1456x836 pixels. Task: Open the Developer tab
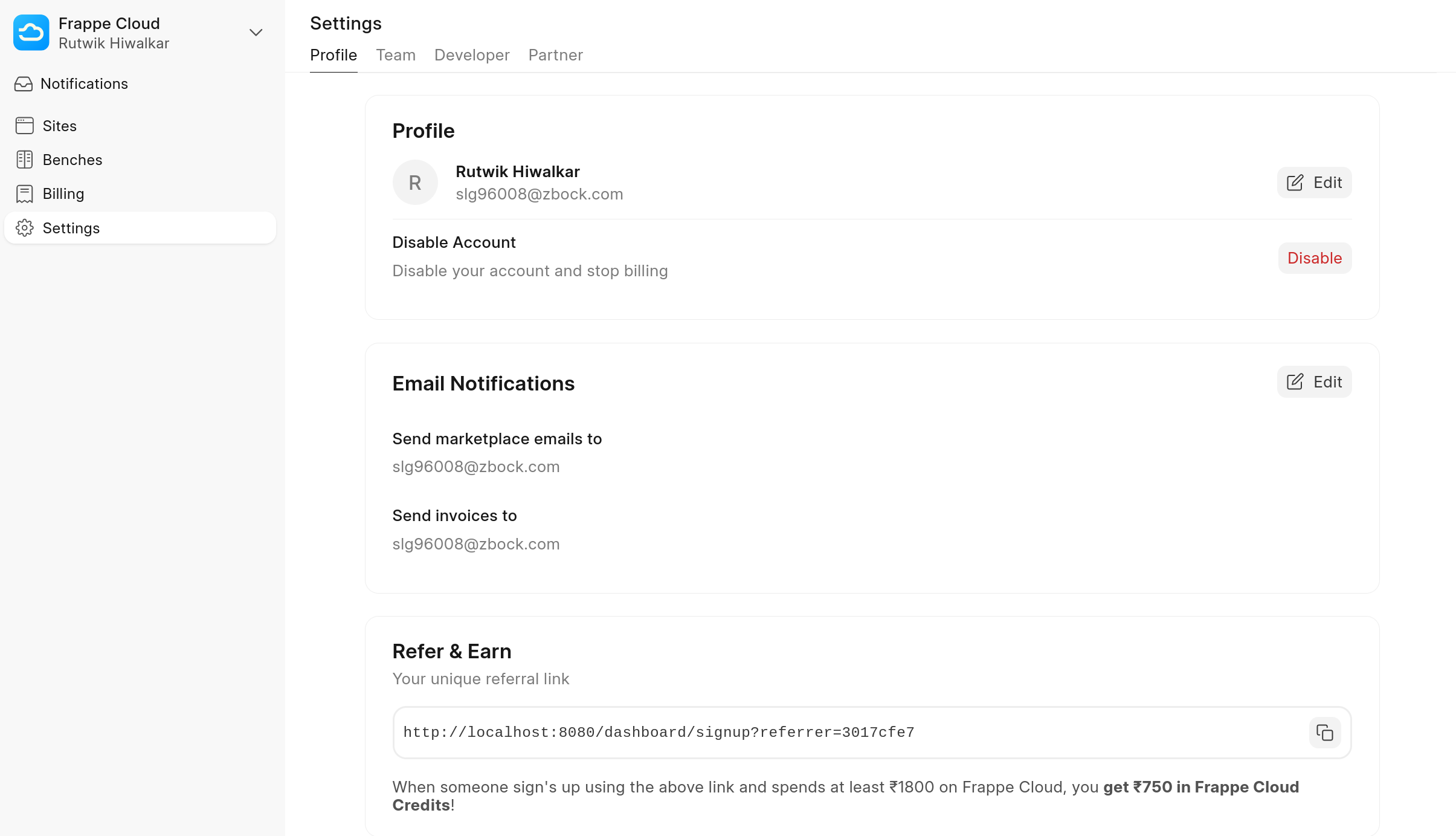(471, 55)
